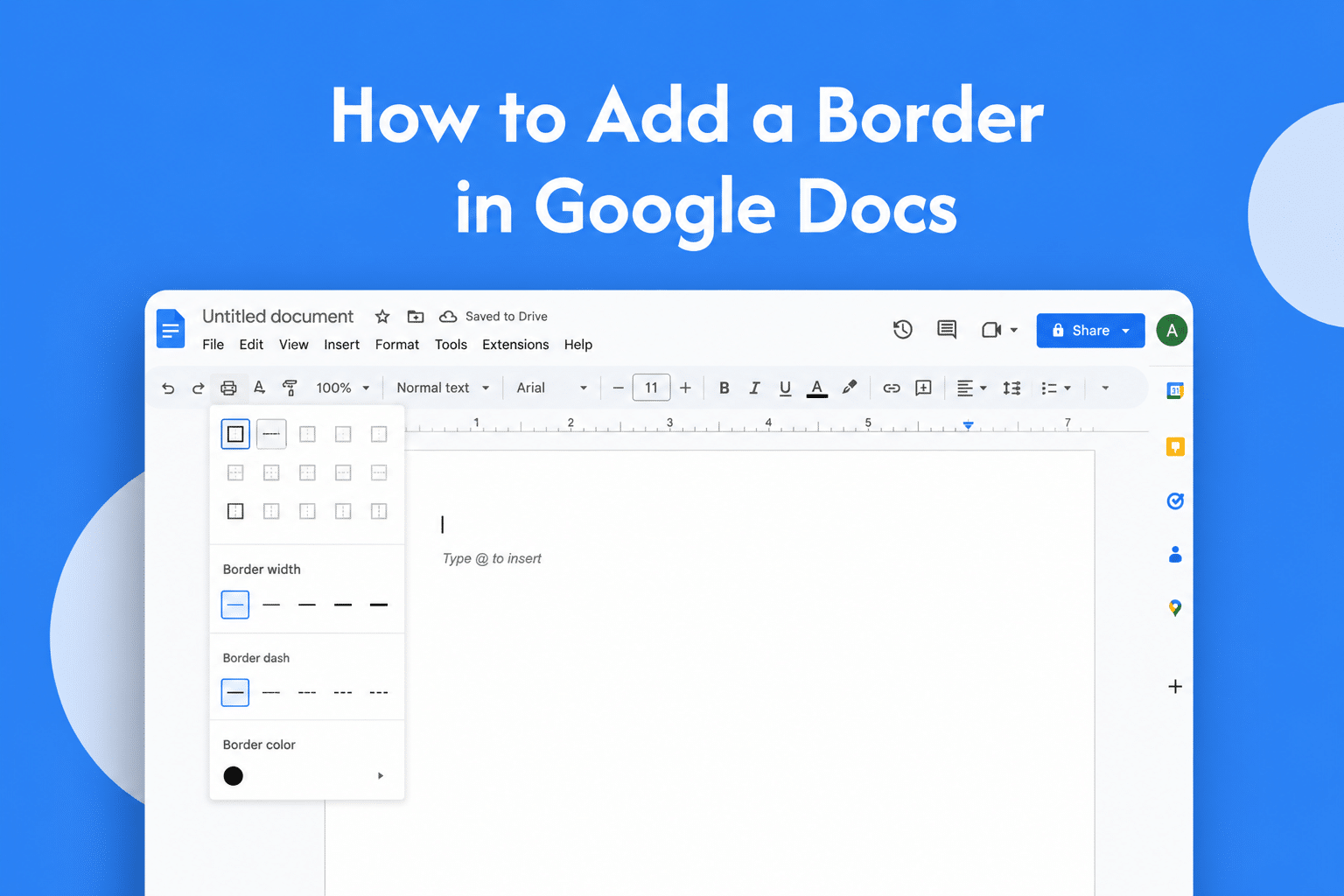Open the account avatar labeled A

point(1172,331)
